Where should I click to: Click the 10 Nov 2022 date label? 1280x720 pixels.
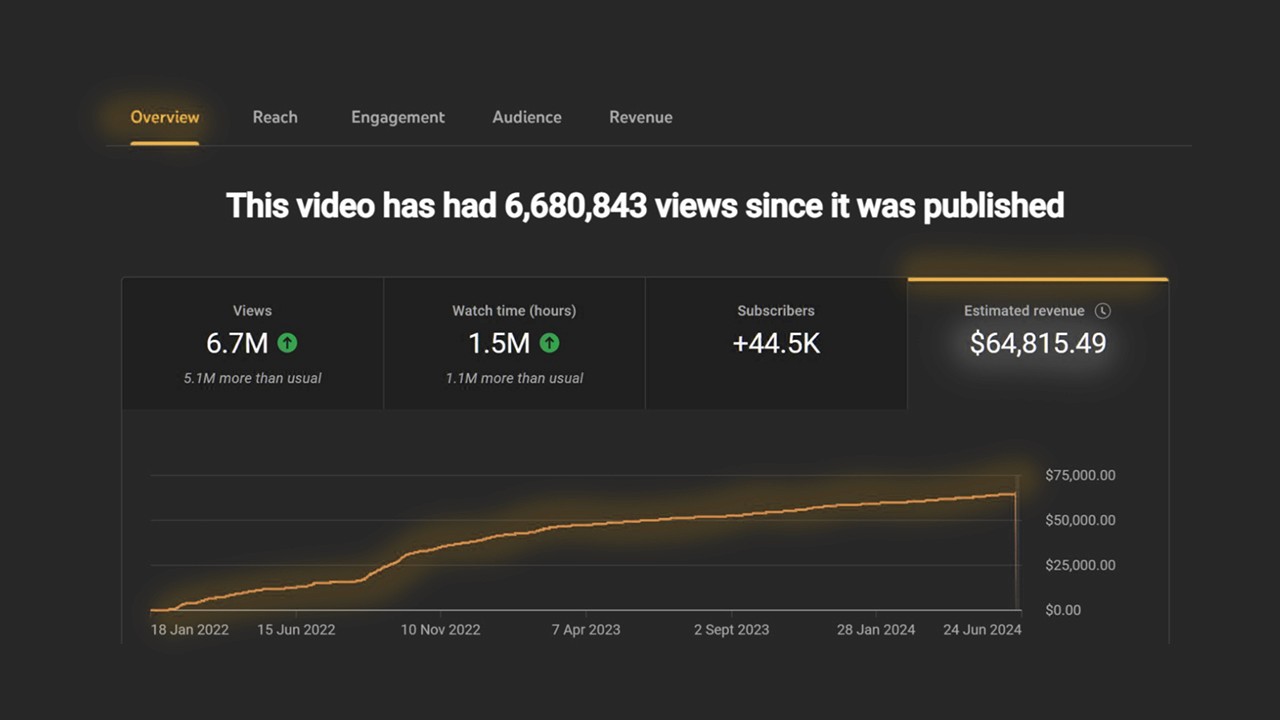(x=441, y=630)
